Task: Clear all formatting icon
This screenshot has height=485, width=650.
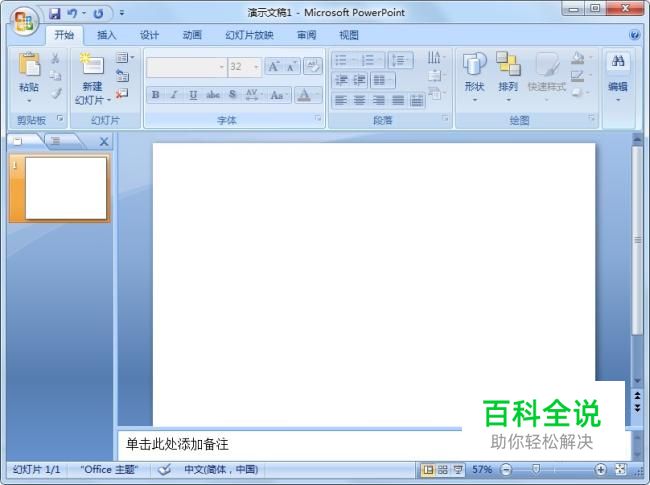Action: [x=313, y=66]
